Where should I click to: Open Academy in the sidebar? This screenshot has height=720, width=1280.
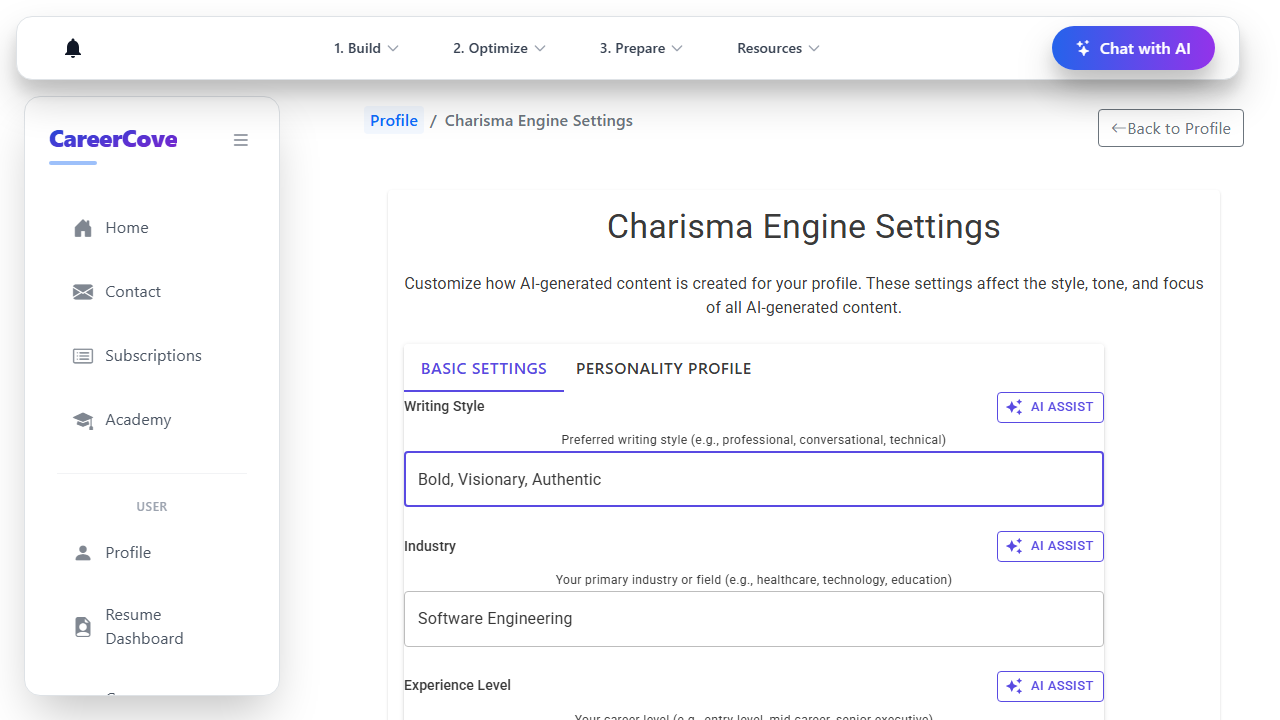(x=152, y=420)
